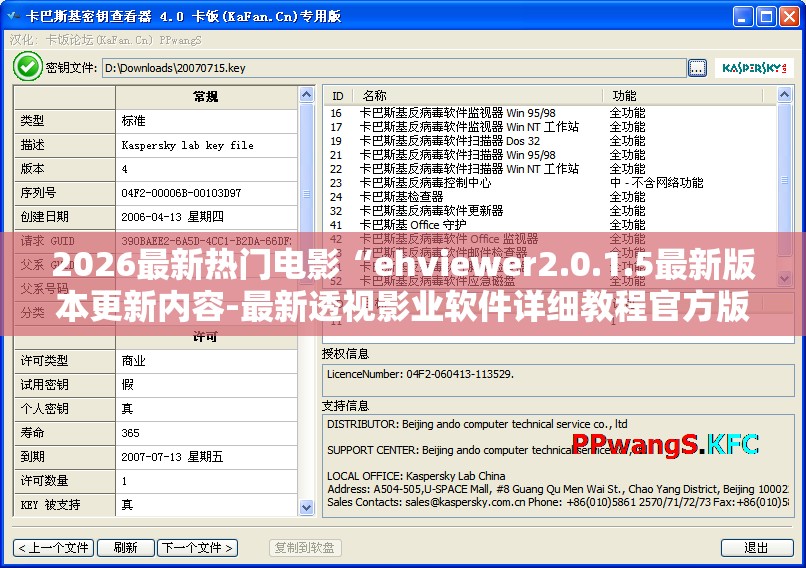
Task: Maximize the key viewer window
Action: tap(766, 16)
